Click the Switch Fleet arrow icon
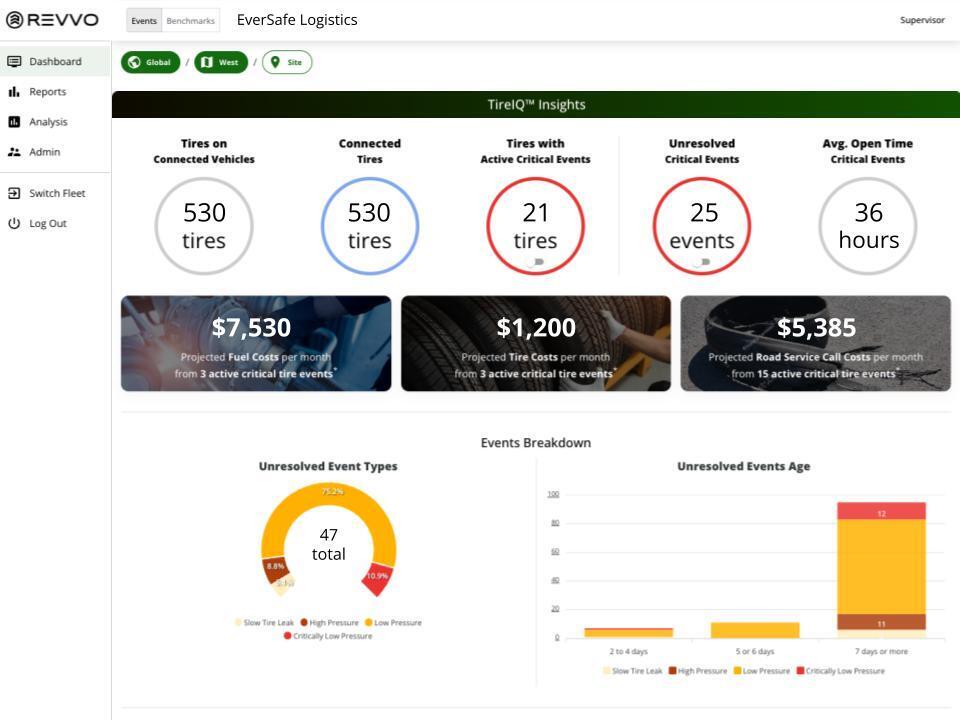 coord(14,193)
